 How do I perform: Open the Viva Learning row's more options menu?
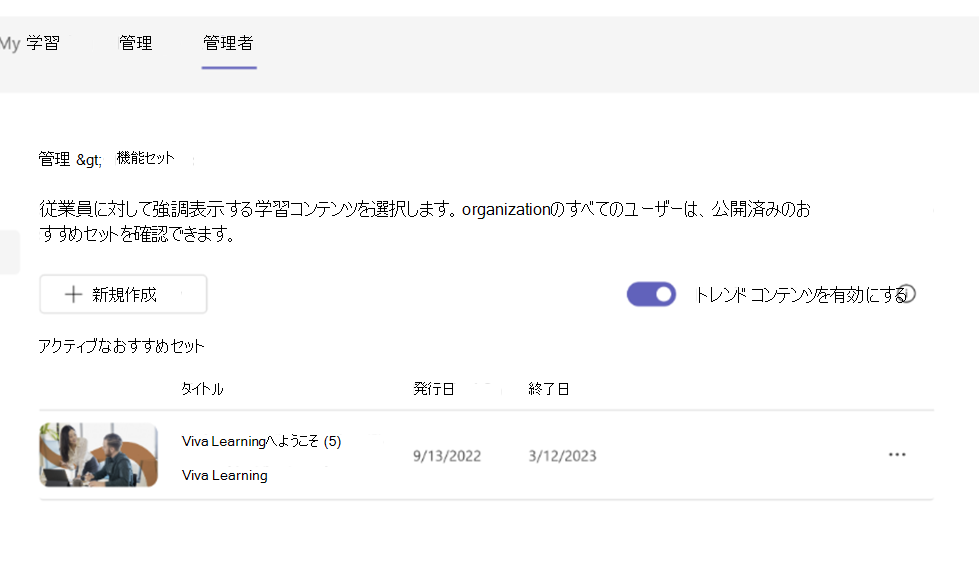tap(897, 455)
